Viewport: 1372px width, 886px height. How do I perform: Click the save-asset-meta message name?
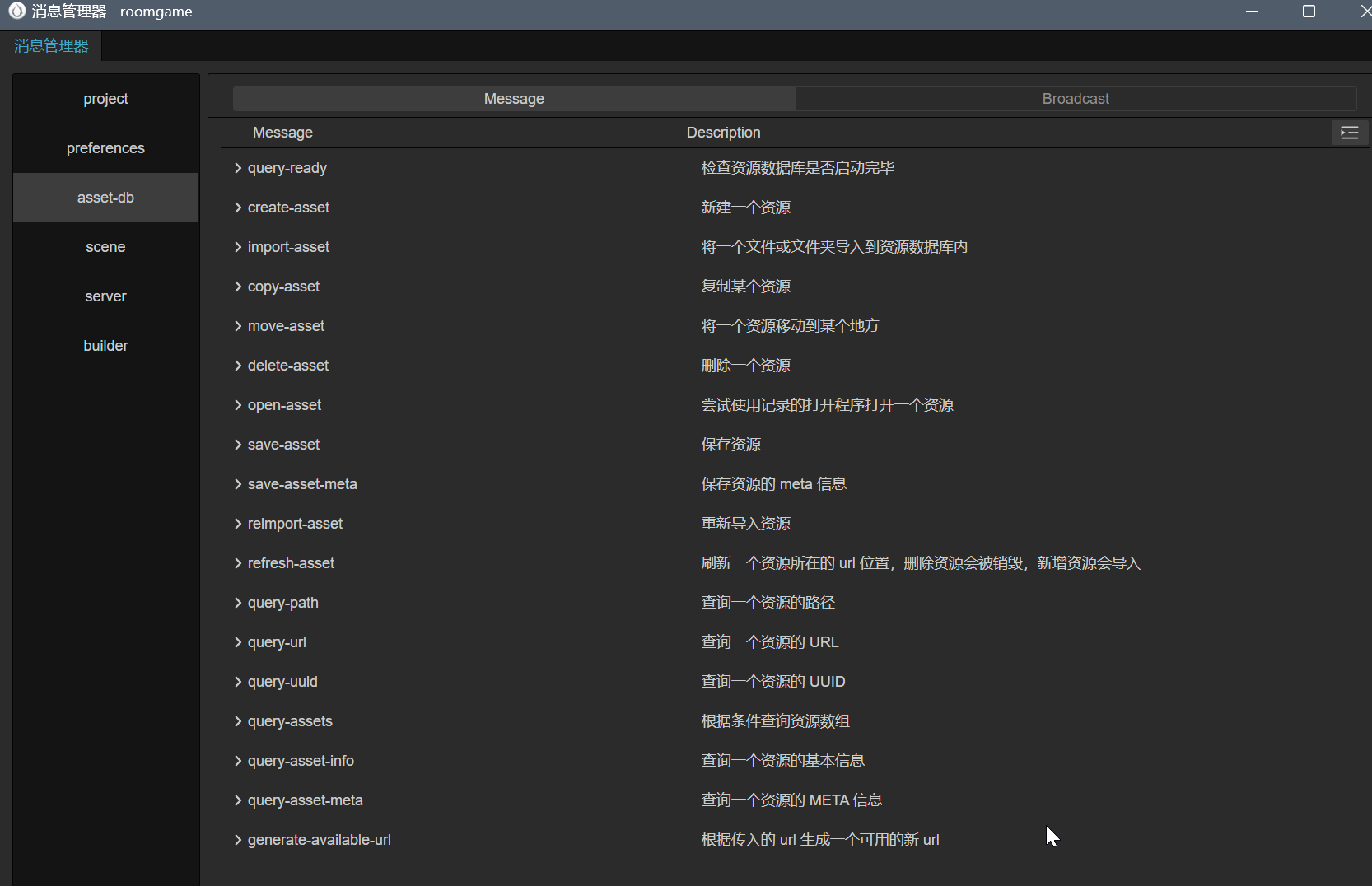(302, 484)
